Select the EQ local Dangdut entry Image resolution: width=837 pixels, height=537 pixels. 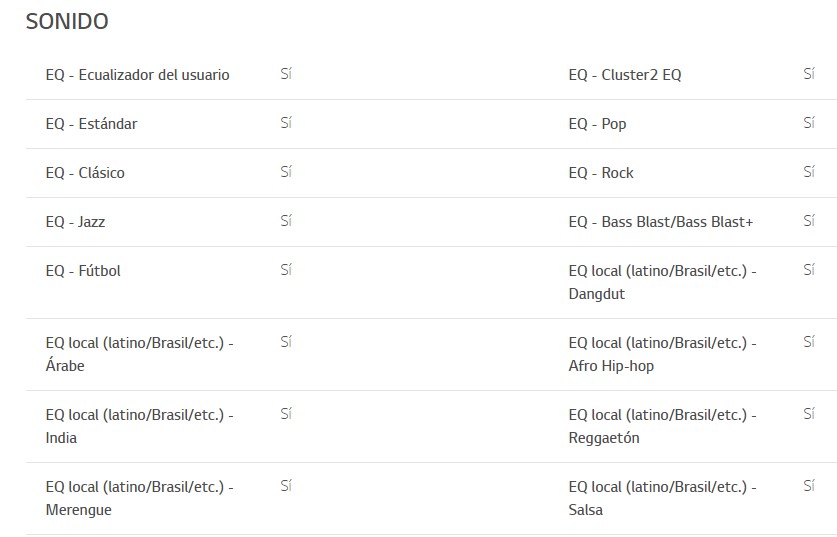coord(662,282)
